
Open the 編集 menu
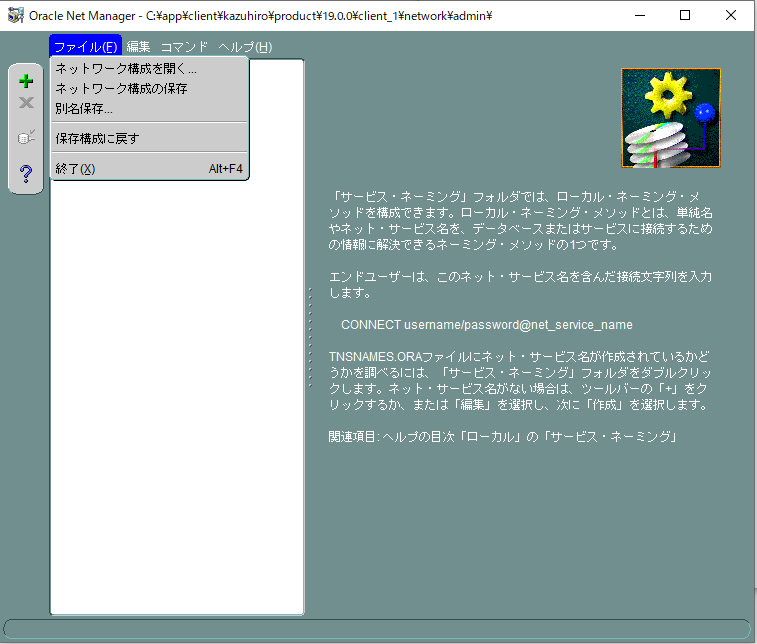coord(138,47)
